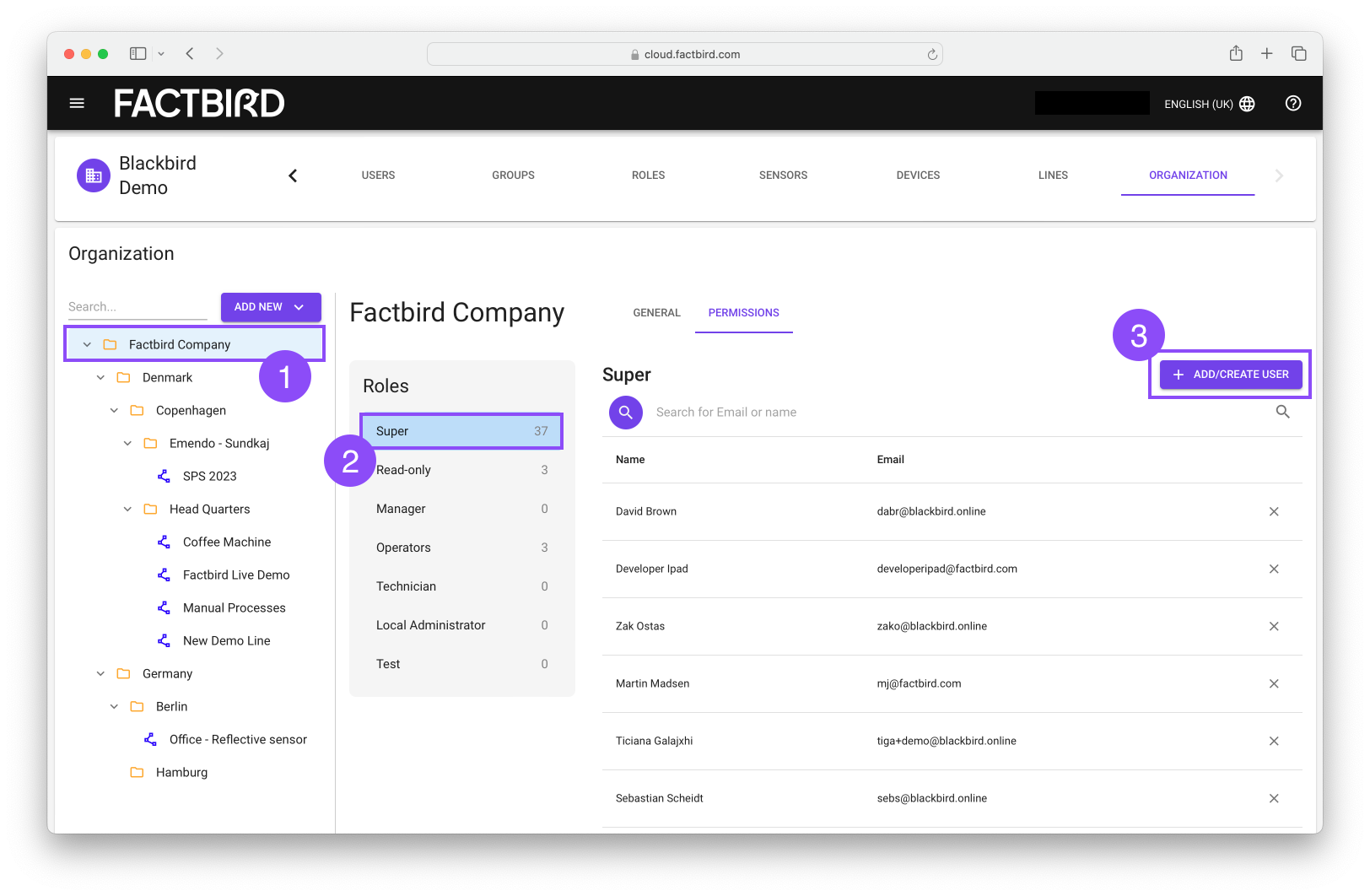
Task: Open the SENSORS tab
Action: coord(783,175)
